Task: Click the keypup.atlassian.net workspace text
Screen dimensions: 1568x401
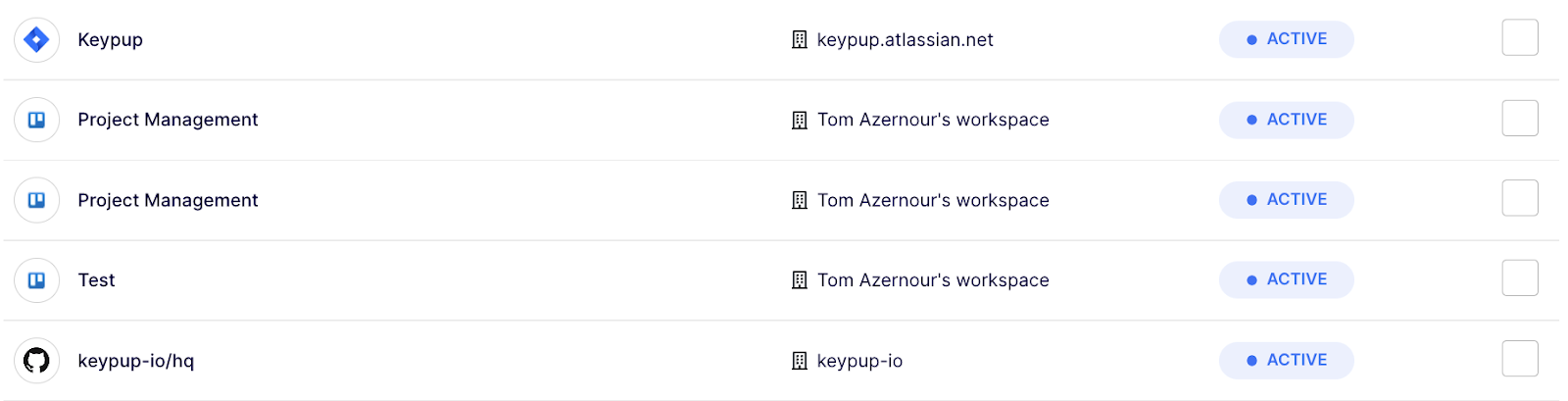Action: coord(905,40)
